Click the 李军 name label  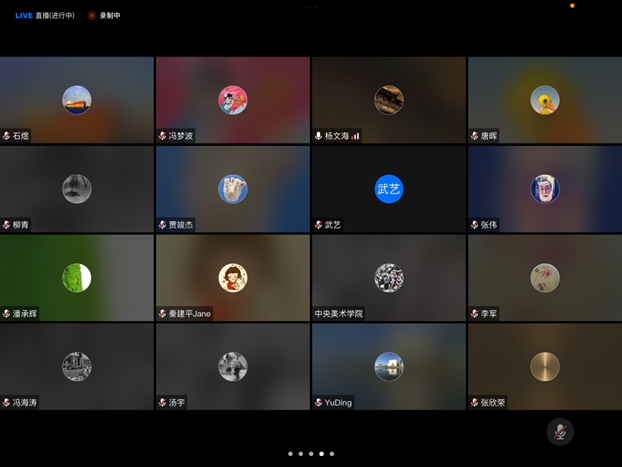(x=489, y=314)
